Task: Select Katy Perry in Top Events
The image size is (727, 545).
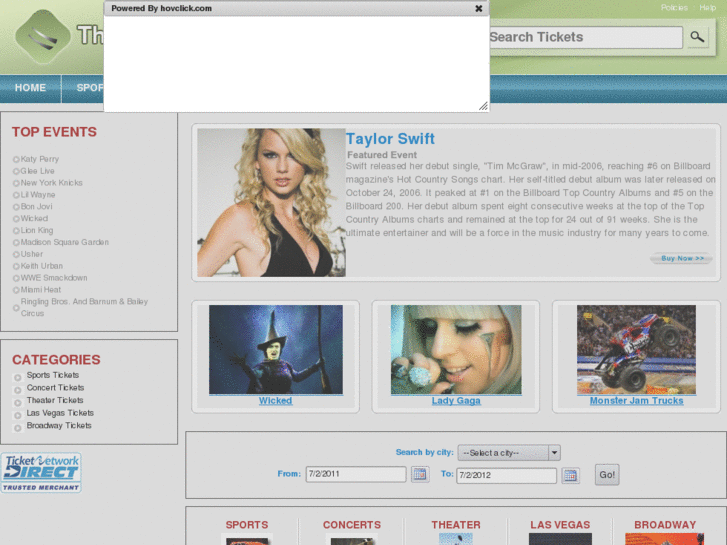Action: pyautogui.click(x=39, y=159)
